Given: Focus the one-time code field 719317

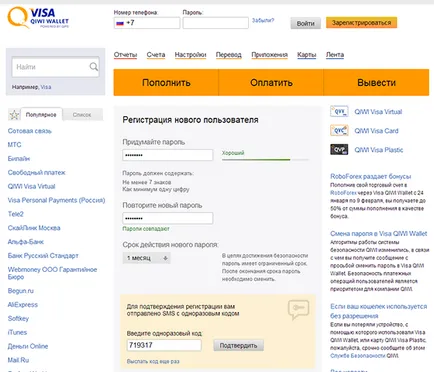Looking at the screenshot, I should pyautogui.click(x=164, y=345).
